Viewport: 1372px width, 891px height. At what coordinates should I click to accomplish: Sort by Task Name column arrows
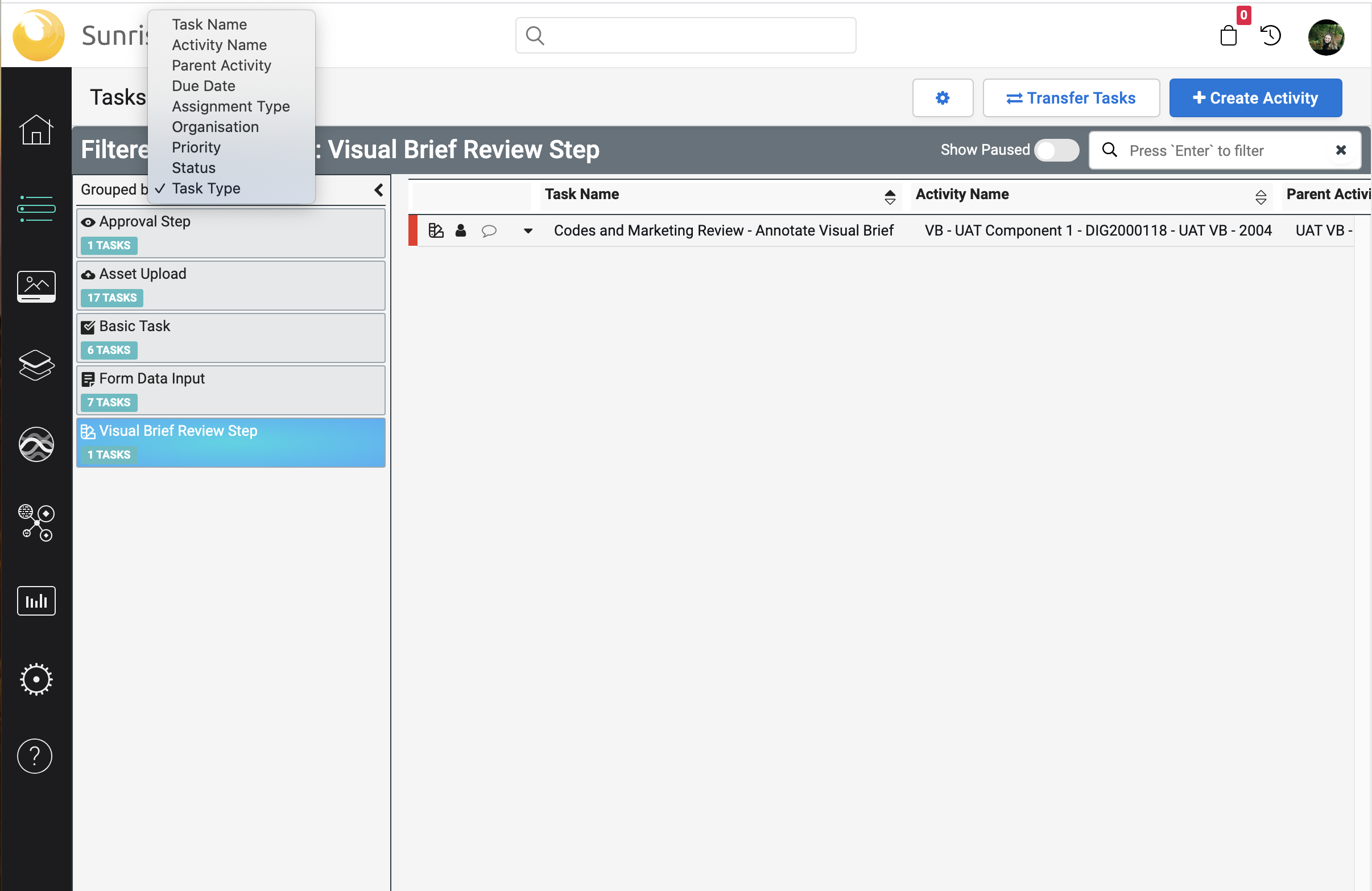(x=890, y=197)
